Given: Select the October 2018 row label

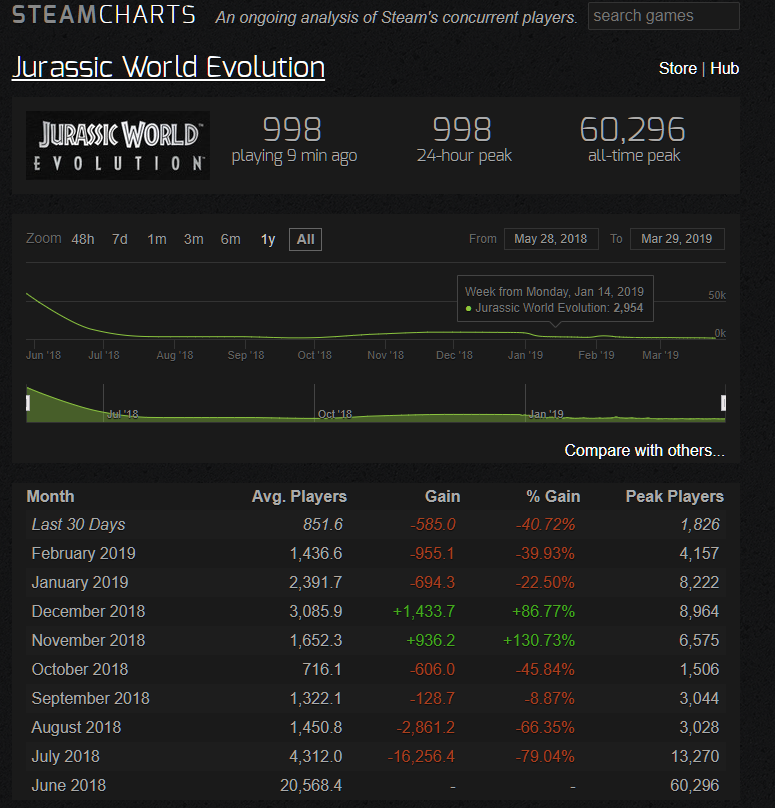Looking at the screenshot, I should [80, 669].
